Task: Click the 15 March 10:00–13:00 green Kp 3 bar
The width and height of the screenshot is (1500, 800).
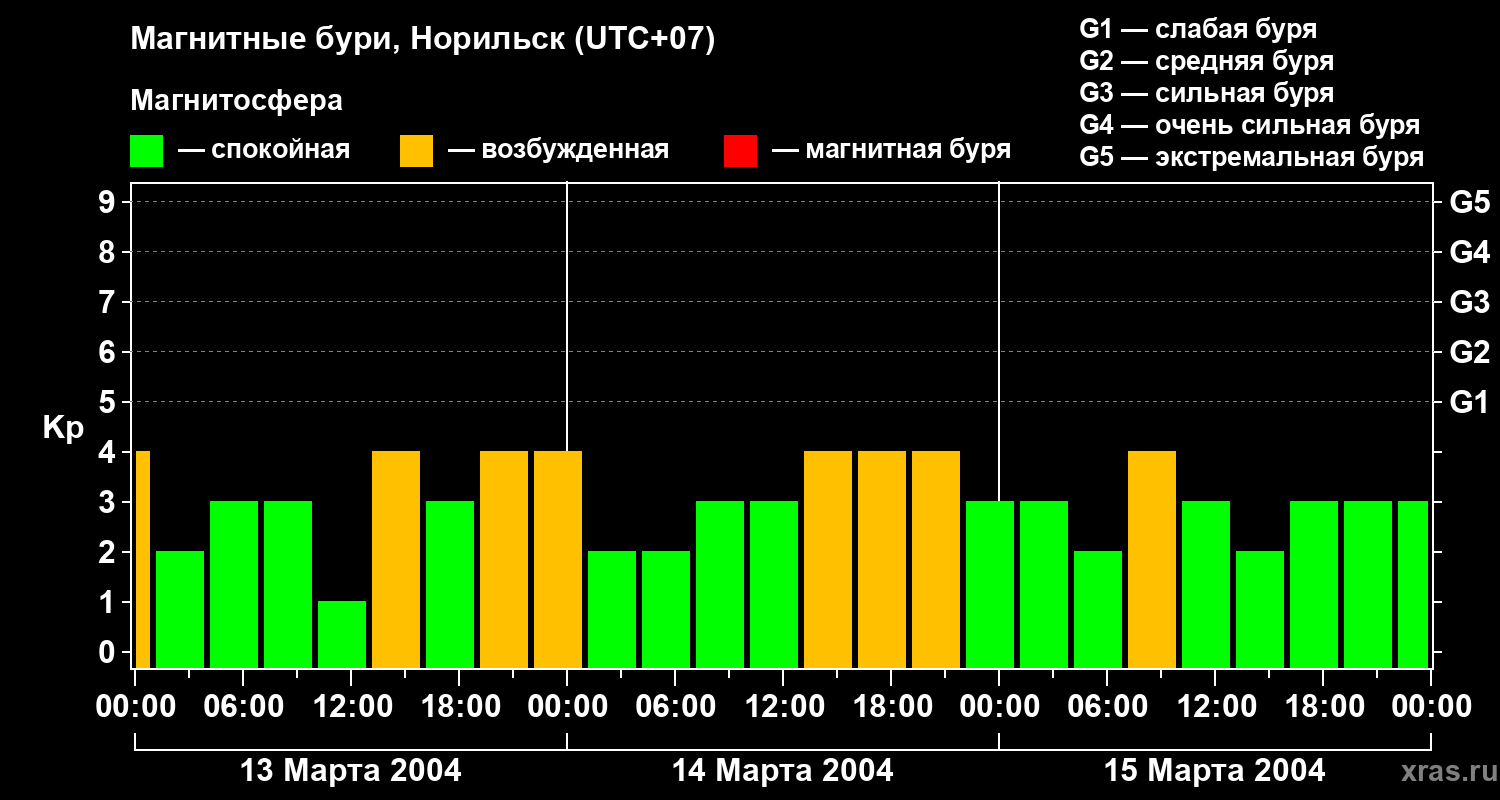Action: click(x=1206, y=585)
